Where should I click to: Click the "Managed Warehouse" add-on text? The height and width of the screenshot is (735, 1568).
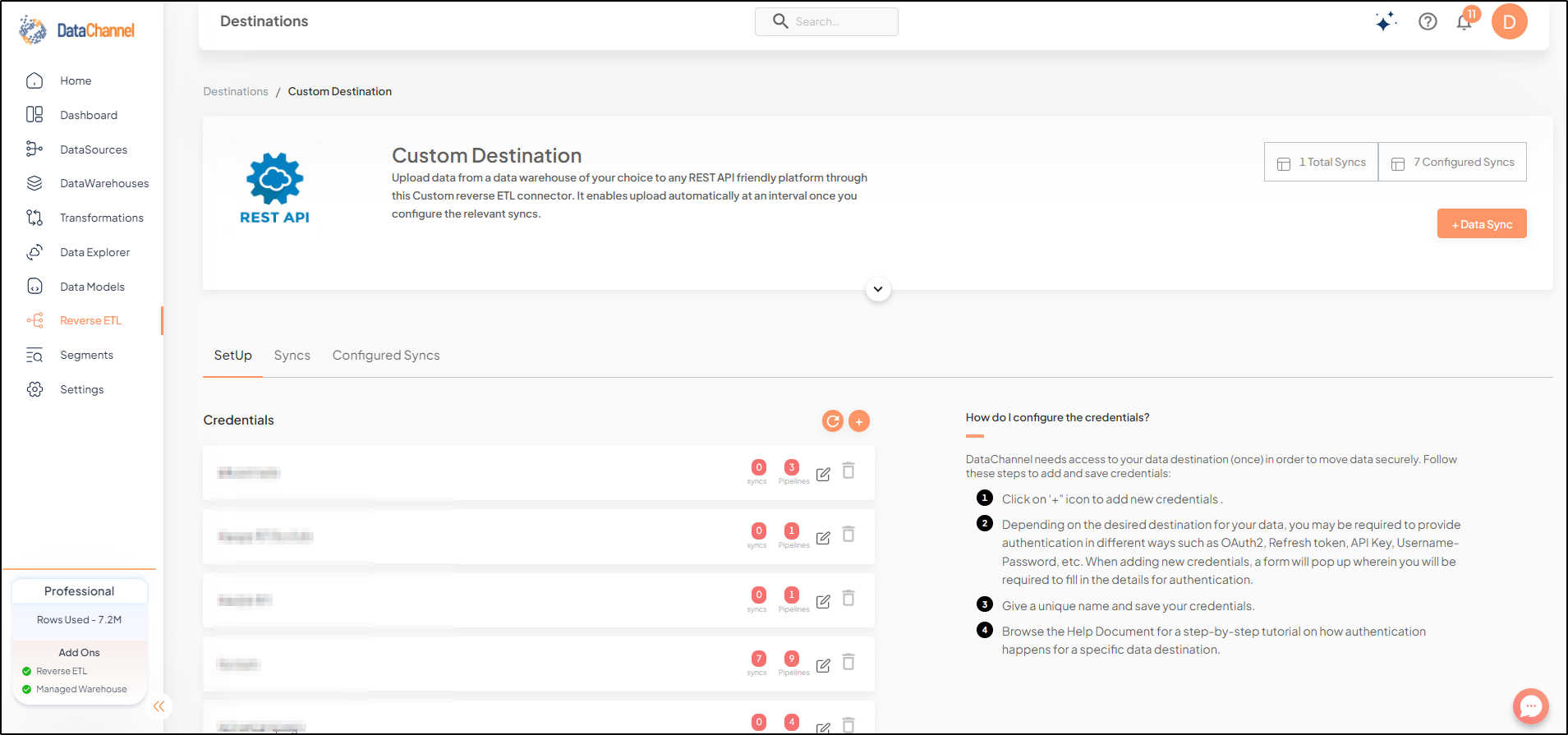tap(81, 689)
